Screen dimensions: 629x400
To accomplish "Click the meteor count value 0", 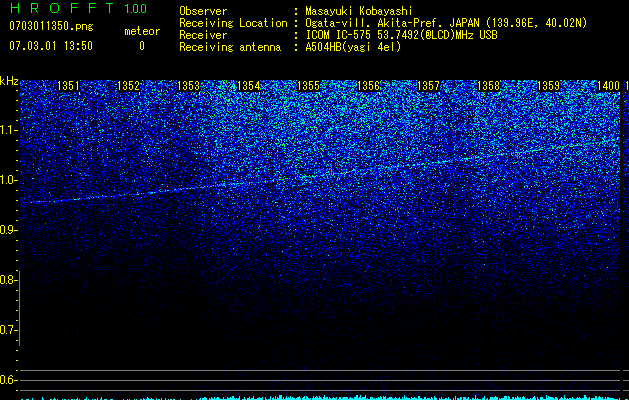I will point(142,46).
